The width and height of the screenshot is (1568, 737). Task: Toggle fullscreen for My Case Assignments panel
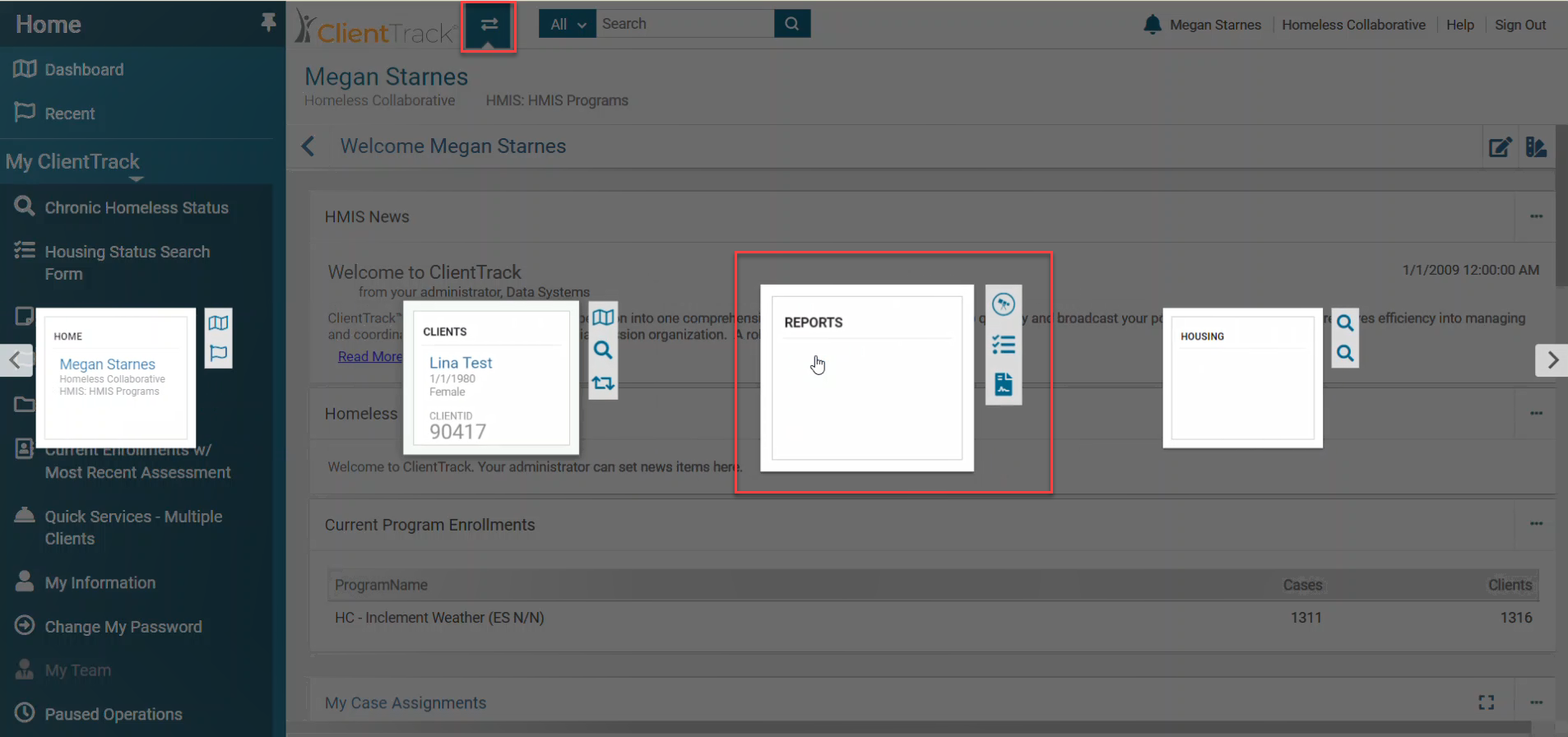[x=1486, y=702]
